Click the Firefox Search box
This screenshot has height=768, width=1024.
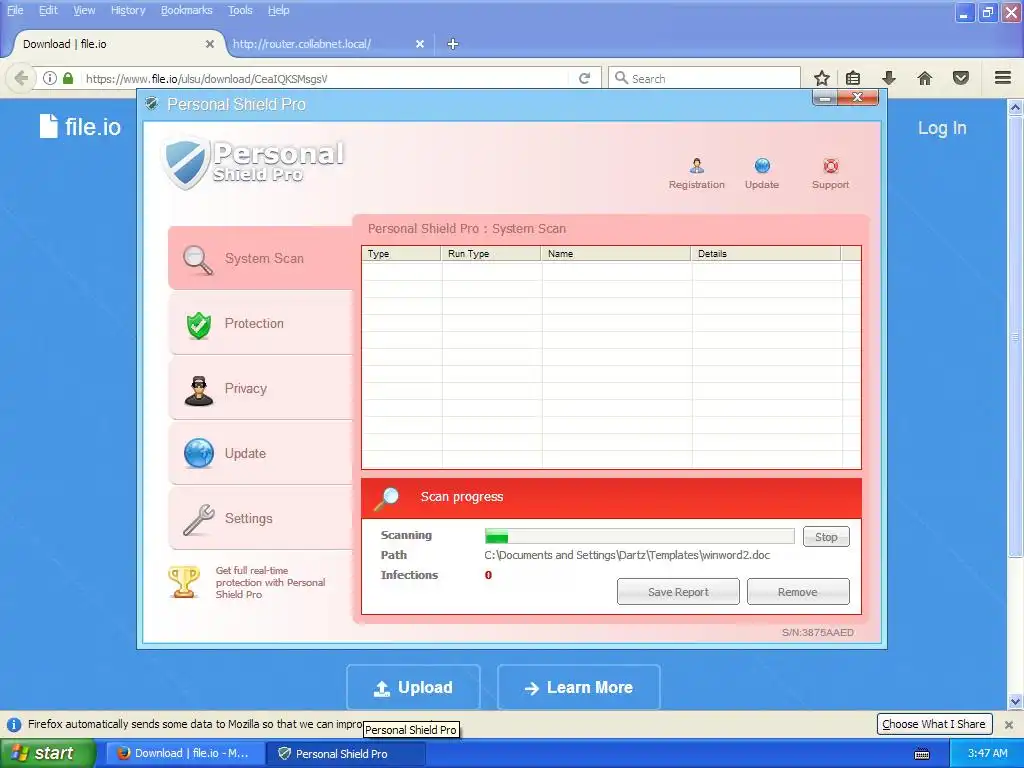705,78
